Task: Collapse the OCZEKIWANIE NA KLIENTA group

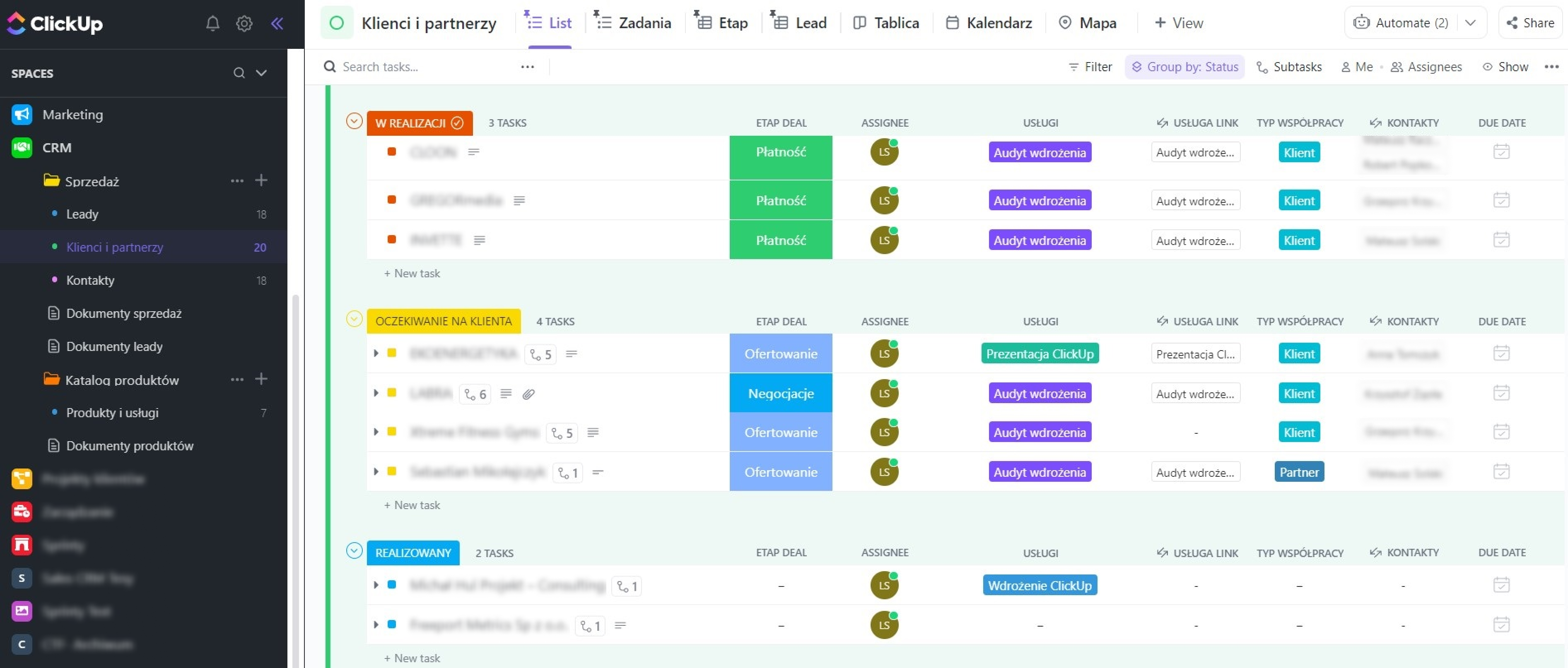Action: 354,319
